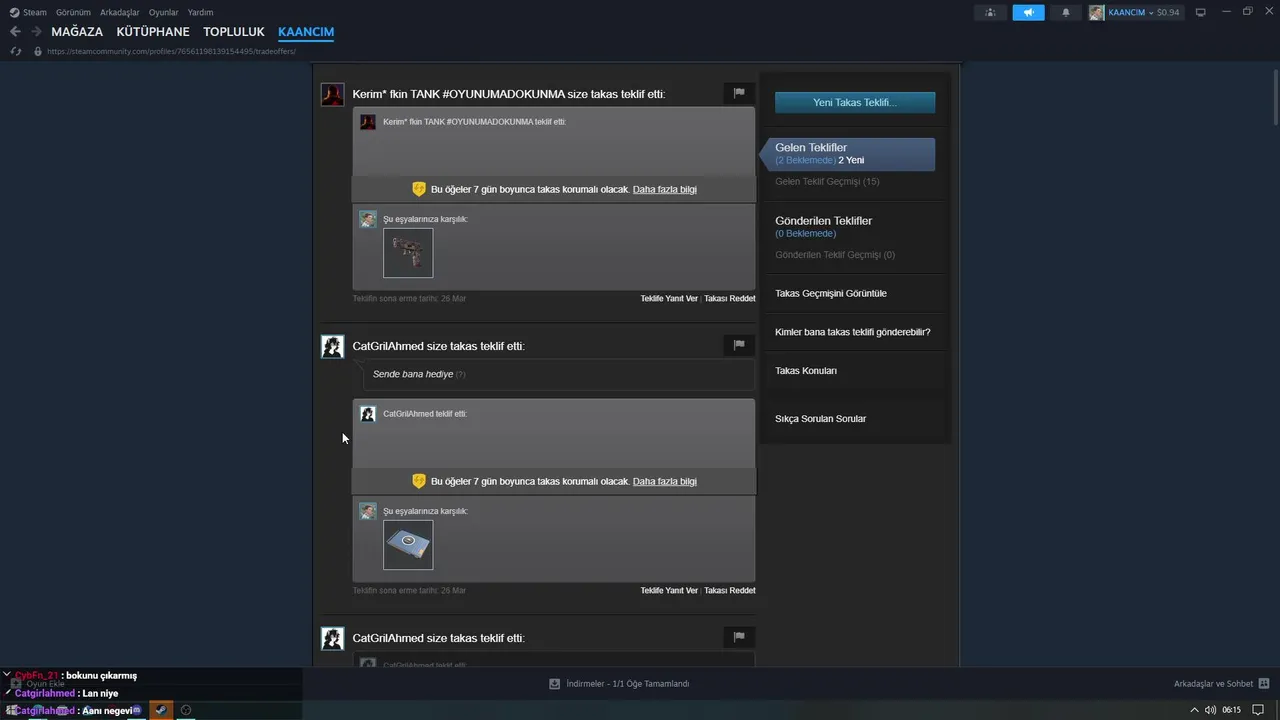Click the $0.94 wallet balance

pyautogui.click(x=1168, y=12)
